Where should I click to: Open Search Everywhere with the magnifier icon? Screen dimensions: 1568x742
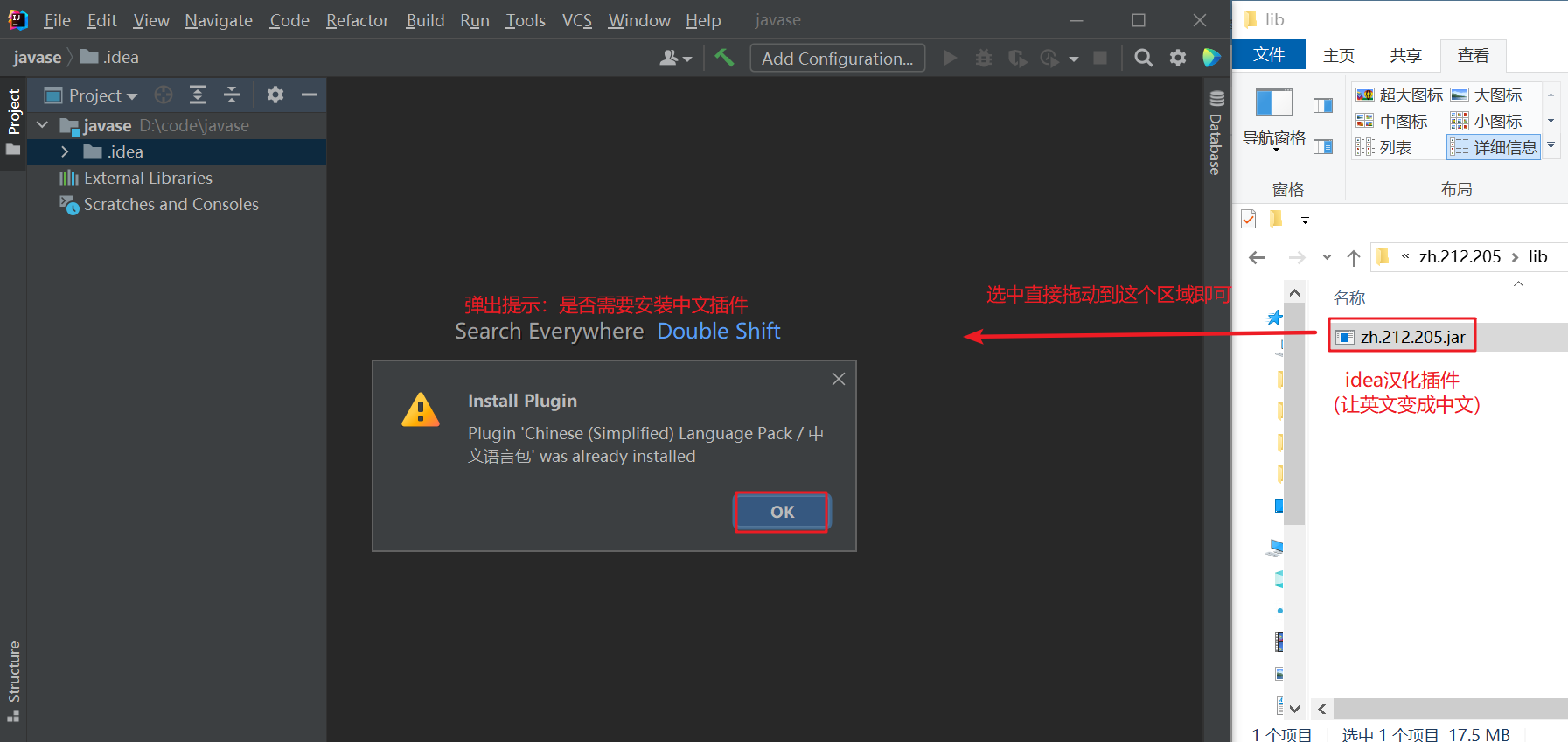click(x=1143, y=58)
